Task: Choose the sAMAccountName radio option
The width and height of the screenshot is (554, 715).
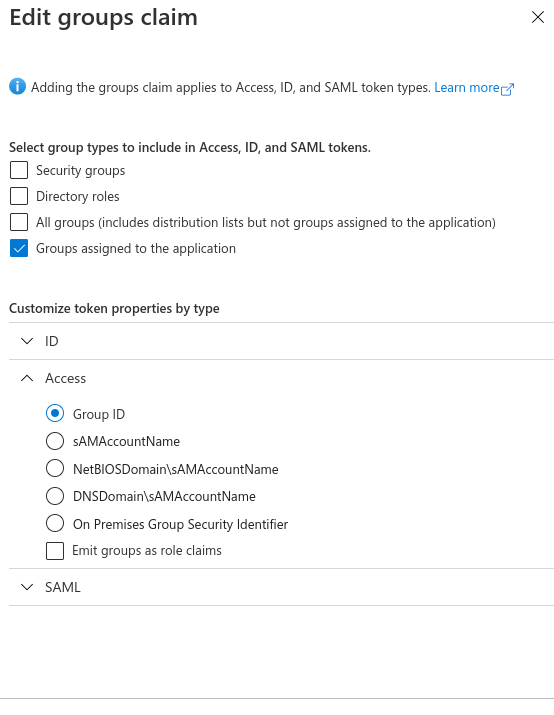Action: [55, 441]
